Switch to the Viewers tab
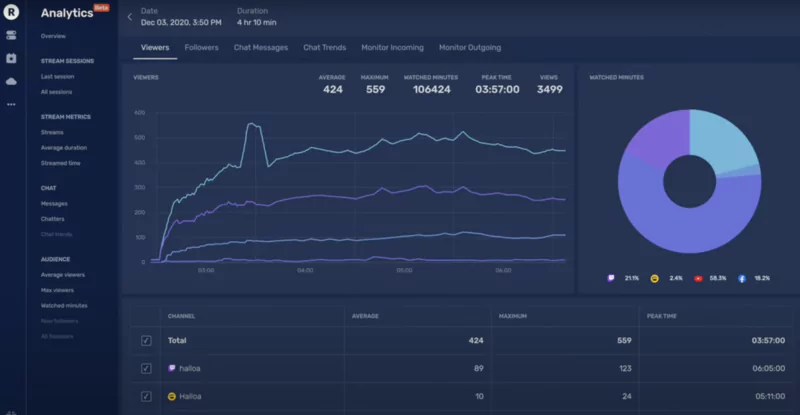 (155, 47)
